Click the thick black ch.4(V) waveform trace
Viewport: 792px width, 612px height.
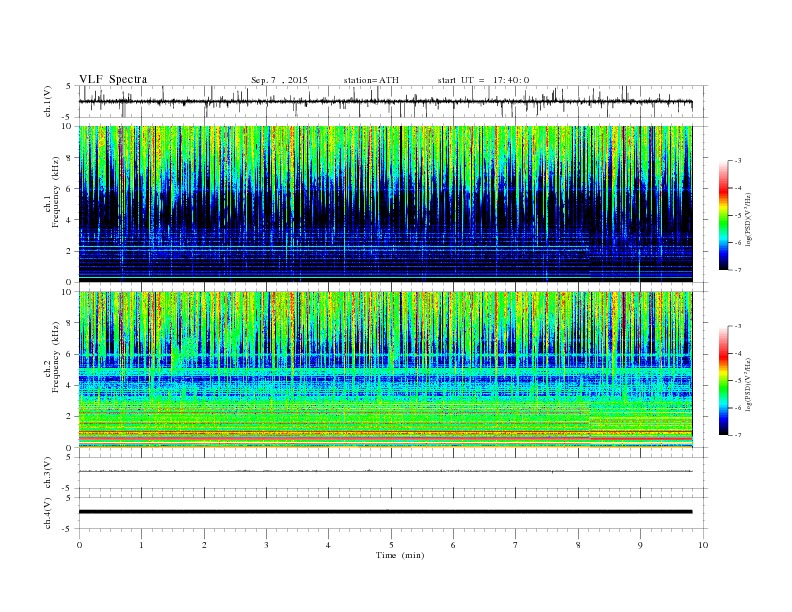pyautogui.click(x=385, y=512)
